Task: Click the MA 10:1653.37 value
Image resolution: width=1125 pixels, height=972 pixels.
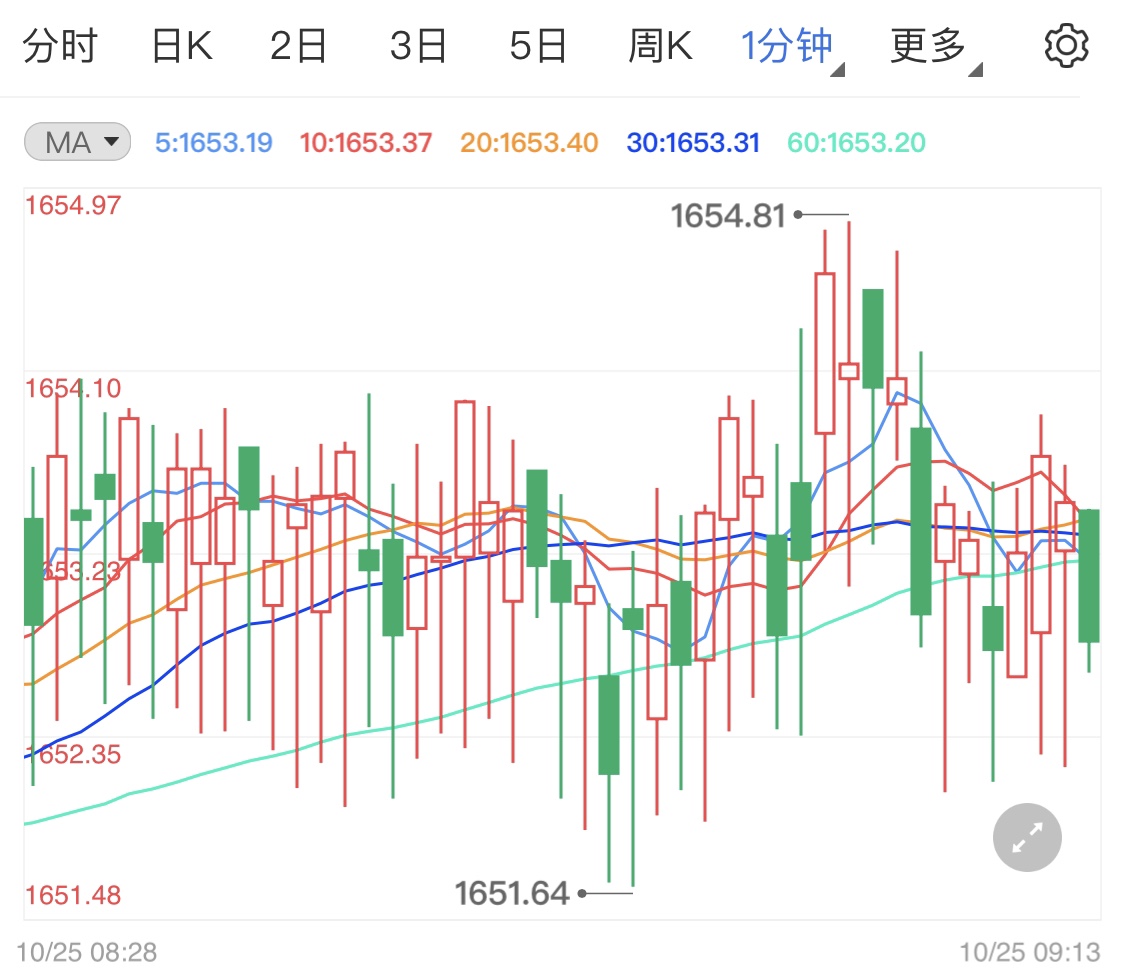Action: (x=366, y=143)
